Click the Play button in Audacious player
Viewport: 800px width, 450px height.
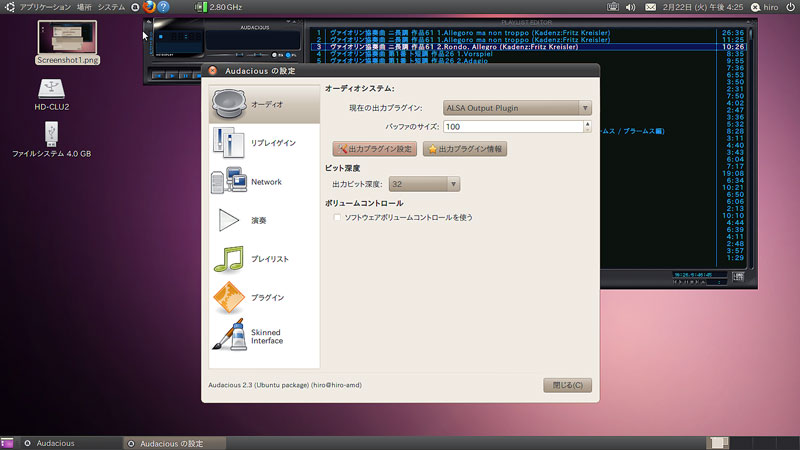point(172,75)
